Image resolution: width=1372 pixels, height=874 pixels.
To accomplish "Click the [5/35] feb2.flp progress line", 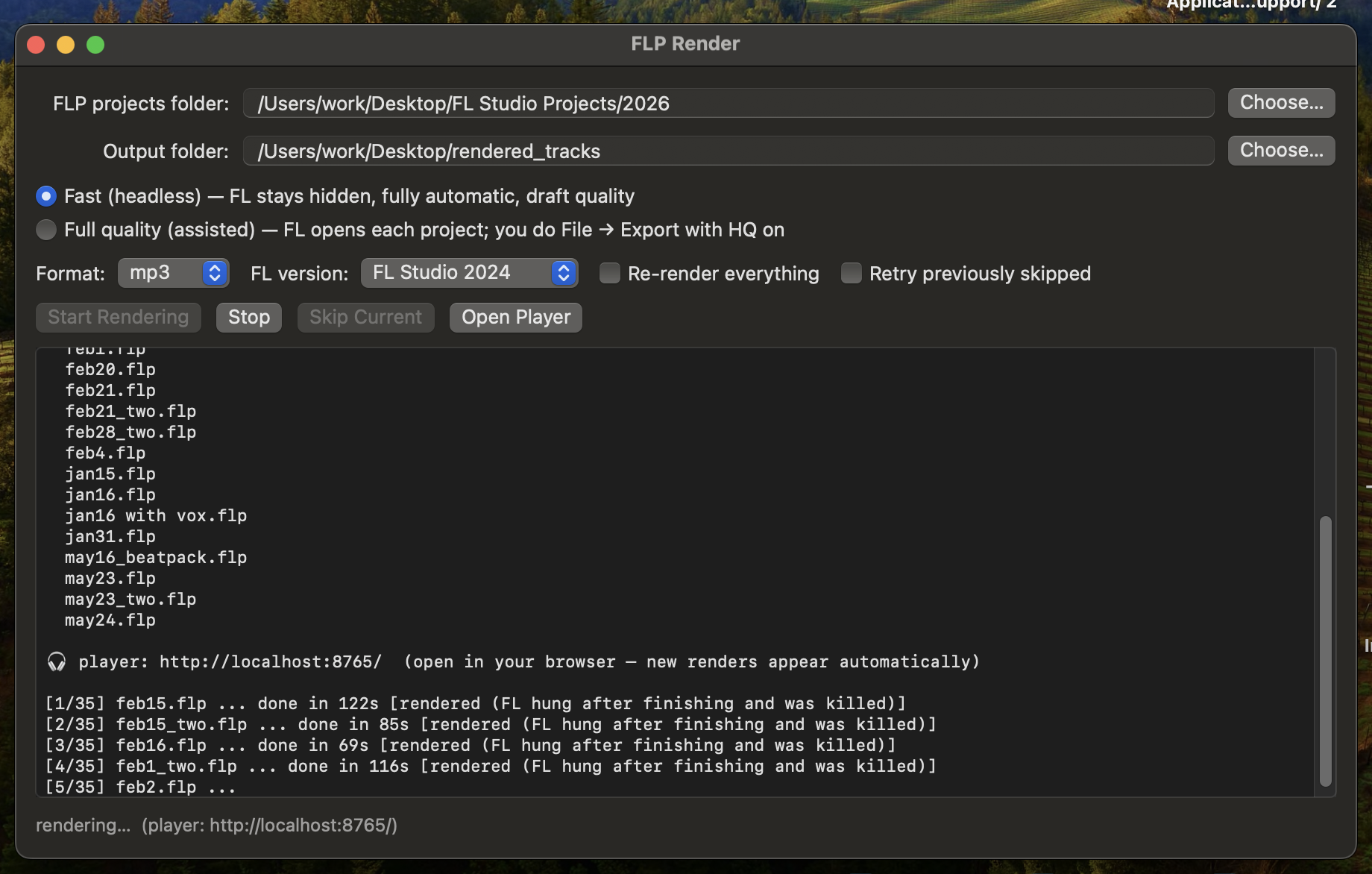I will 140,787.
